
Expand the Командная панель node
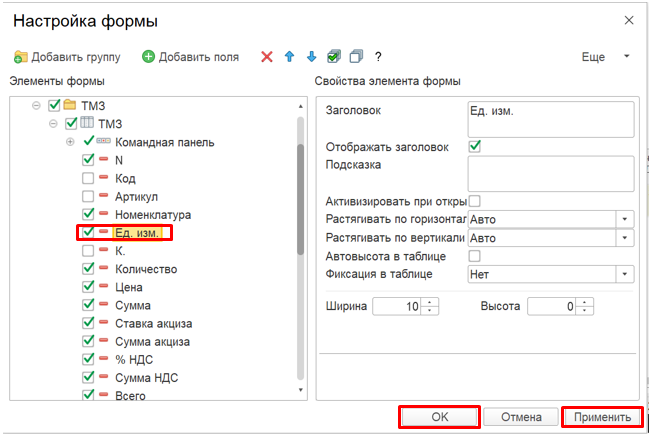(70, 142)
